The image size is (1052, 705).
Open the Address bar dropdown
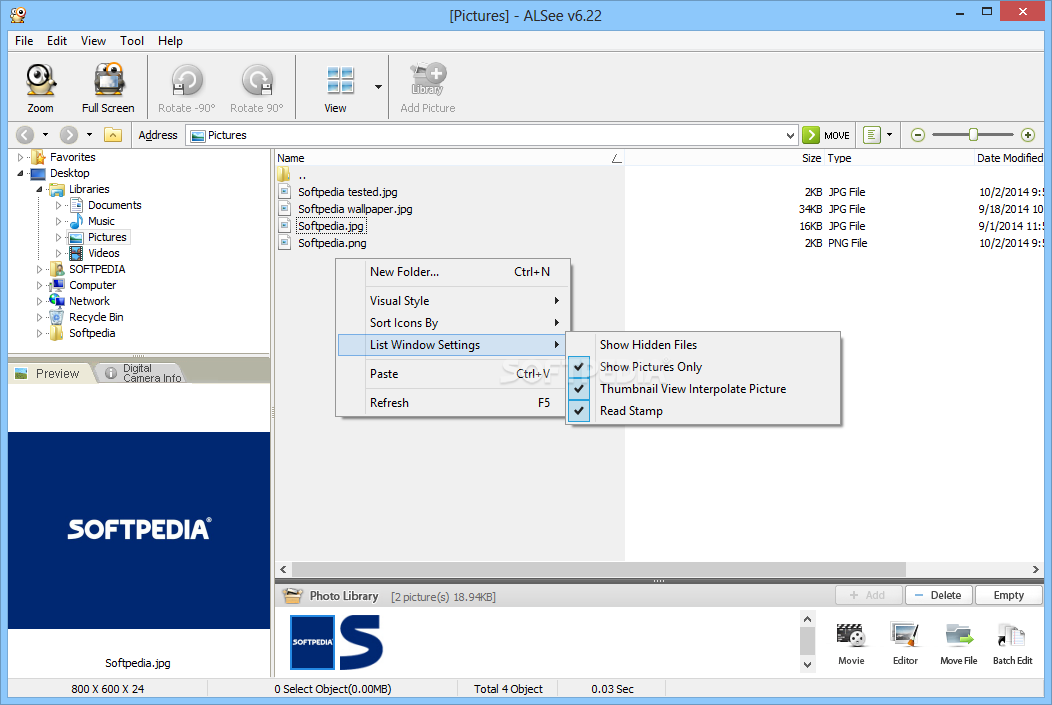pyautogui.click(x=790, y=135)
